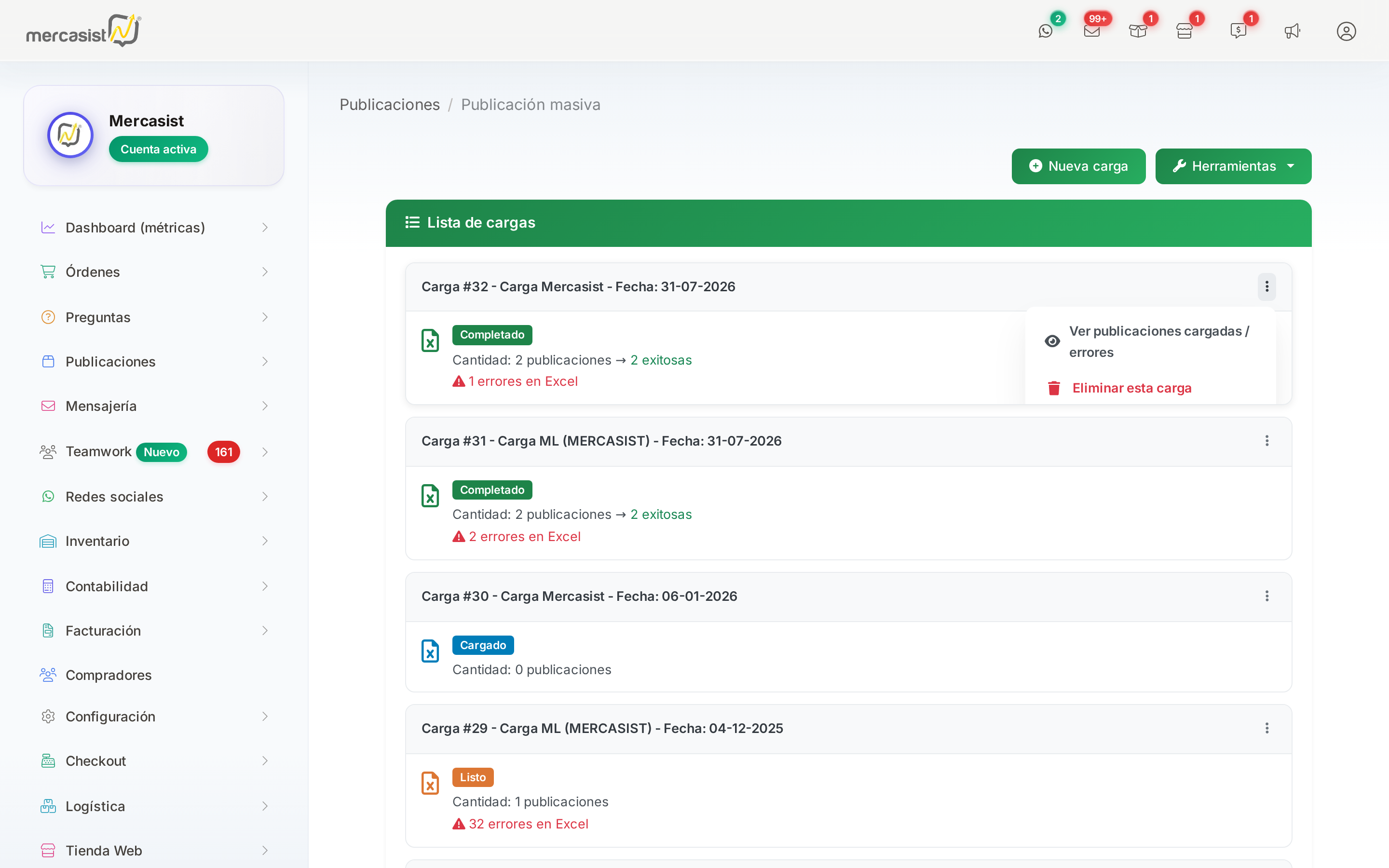
Task: Click 32 errores en Excel link
Action: (520, 824)
